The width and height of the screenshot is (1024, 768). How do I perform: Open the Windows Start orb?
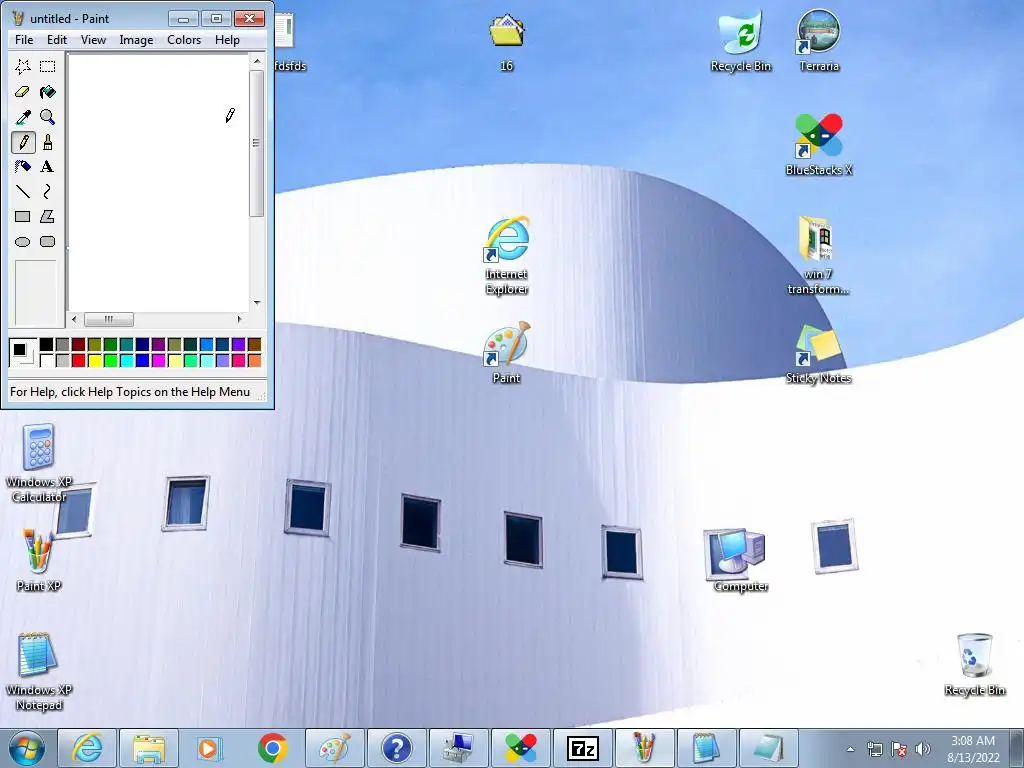pos(26,748)
